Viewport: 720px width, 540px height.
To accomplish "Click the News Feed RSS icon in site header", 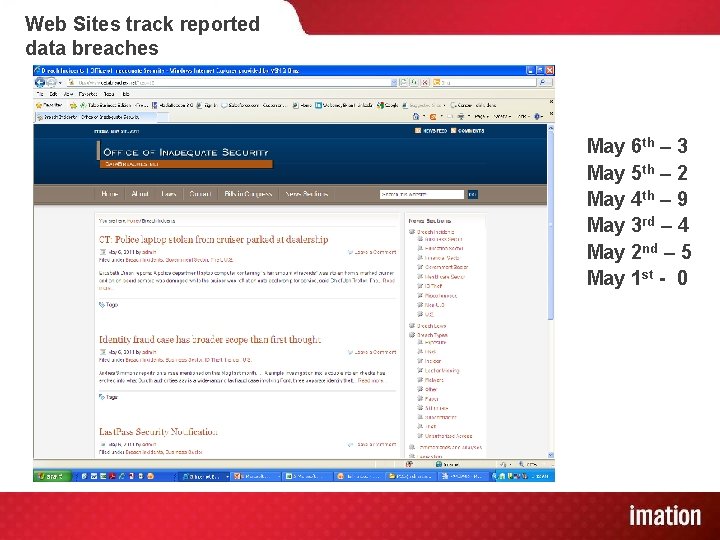I will pyautogui.click(x=418, y=131).
